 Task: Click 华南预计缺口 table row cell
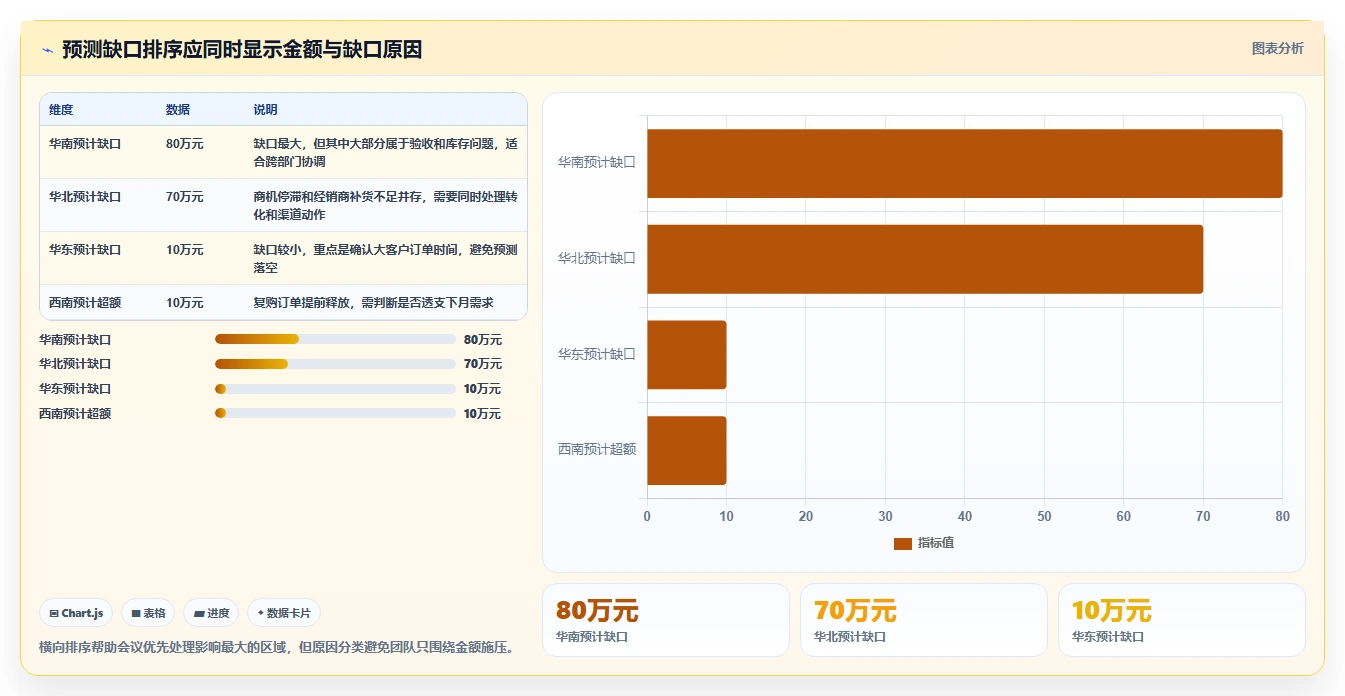[85, 144]
